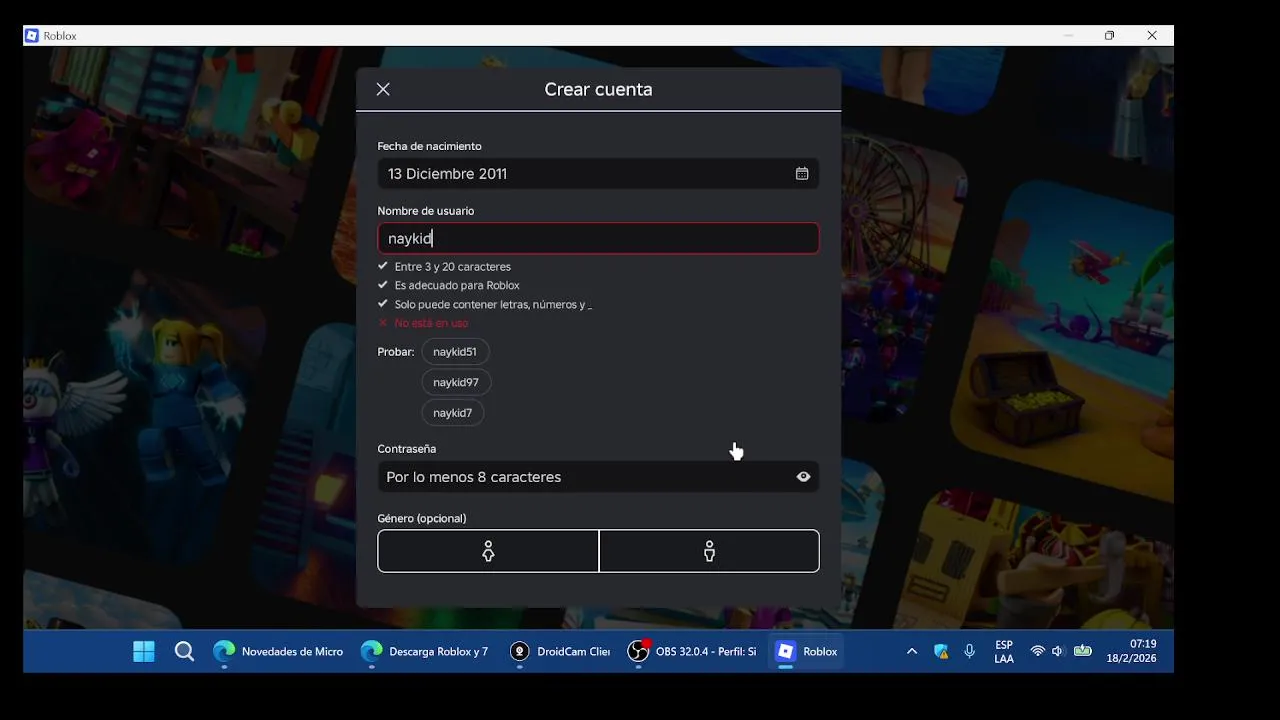
Task: Click 'Entre 3 y 20 caracteres' text
Action: [x=452, y=267]
